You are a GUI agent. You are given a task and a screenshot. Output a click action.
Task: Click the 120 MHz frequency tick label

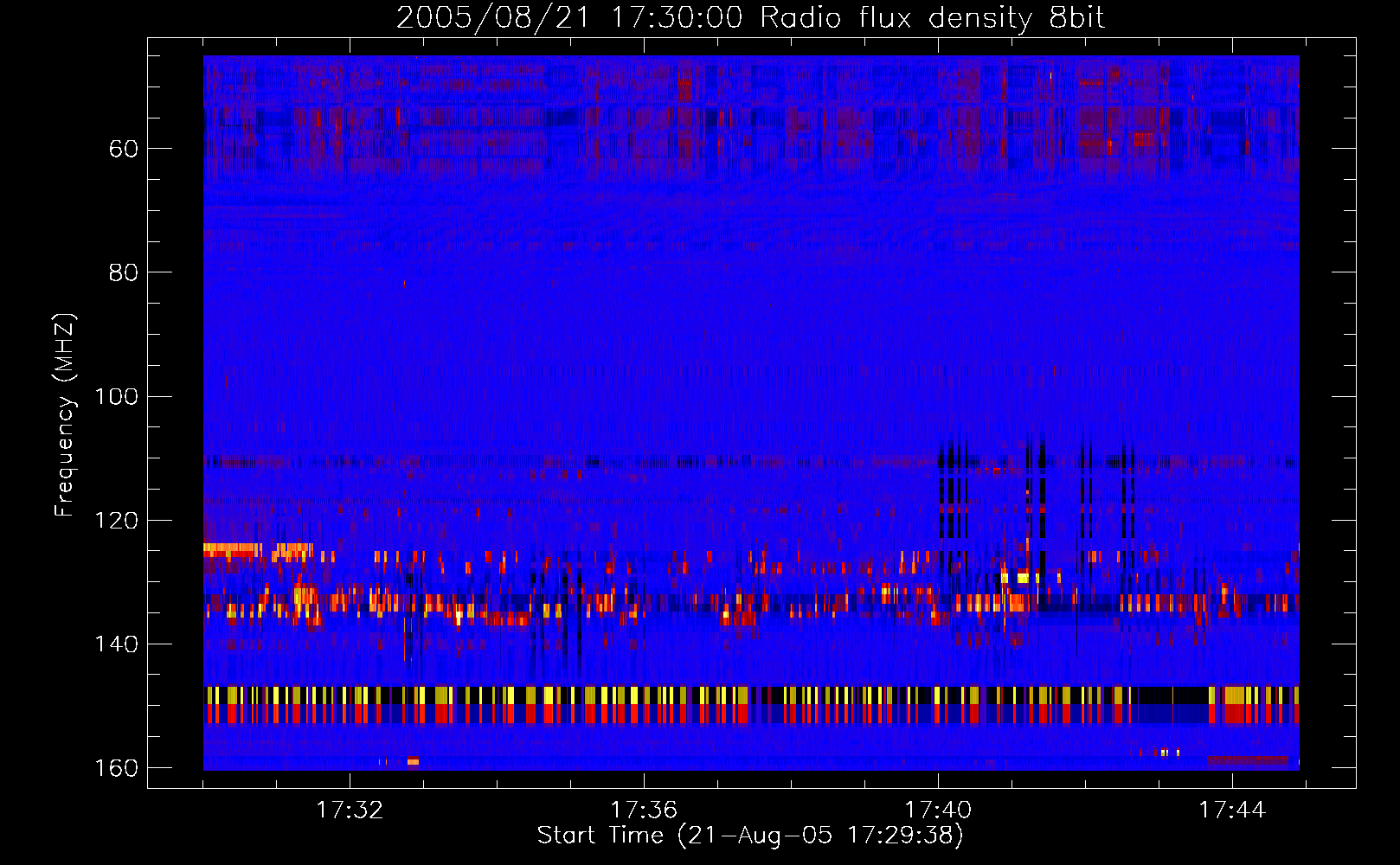click(116, 521)
